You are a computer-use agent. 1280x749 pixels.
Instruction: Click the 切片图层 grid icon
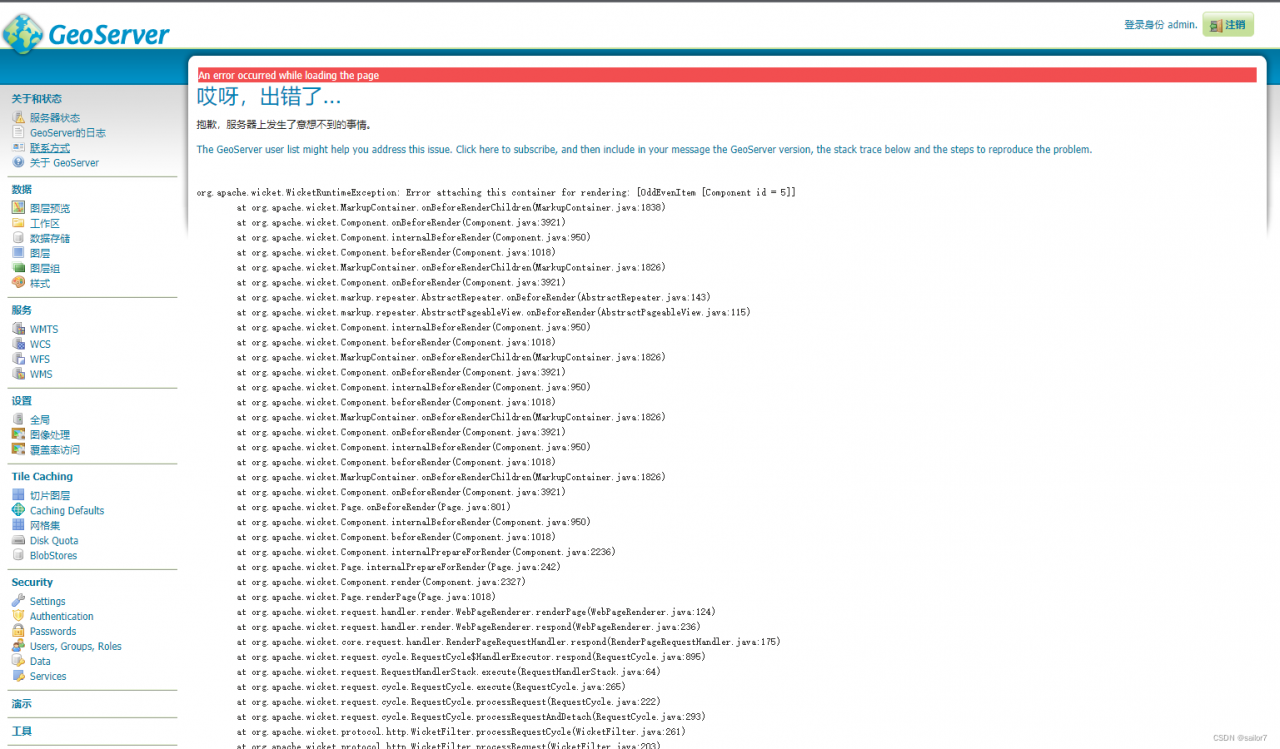[18, 495]
